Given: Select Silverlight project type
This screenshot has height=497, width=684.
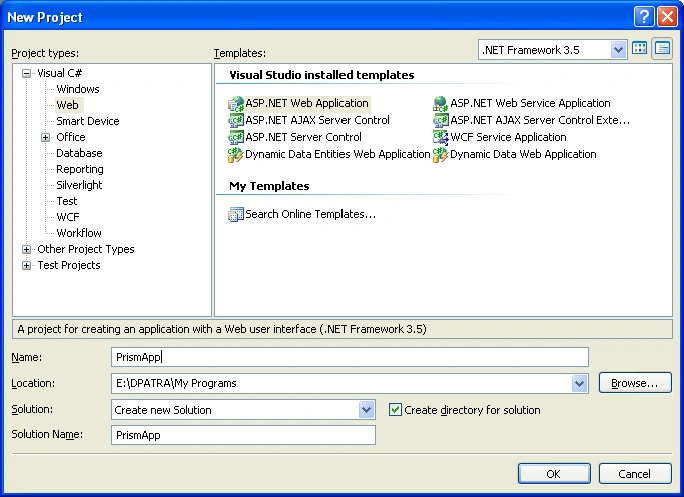Looking at the screenshot, I should (79, 185).
